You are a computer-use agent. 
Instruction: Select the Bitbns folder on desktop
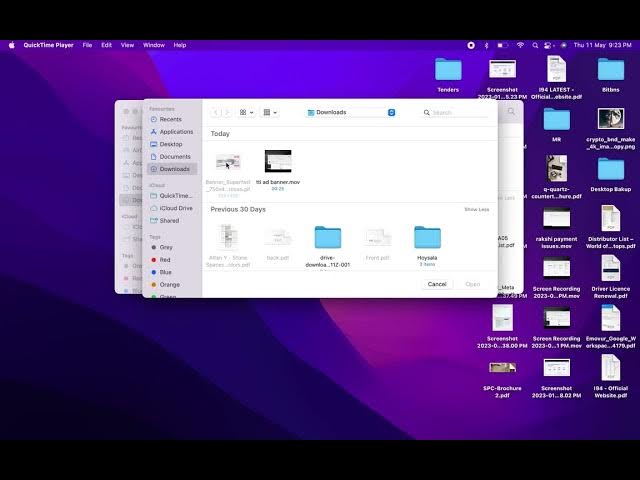pos(611,75)
